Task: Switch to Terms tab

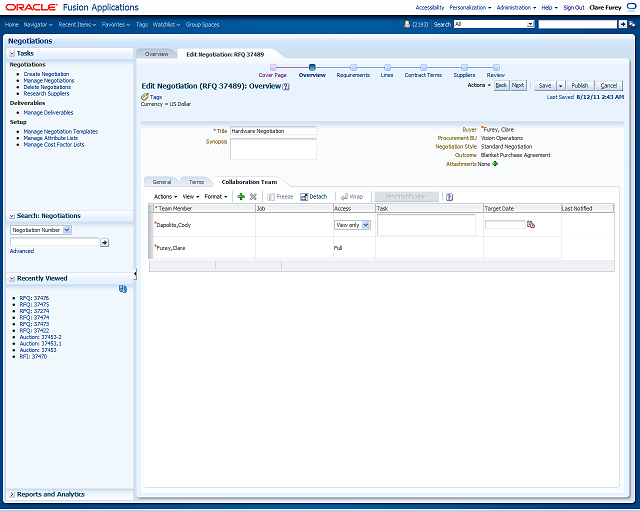Action: [x=196, y=182]
